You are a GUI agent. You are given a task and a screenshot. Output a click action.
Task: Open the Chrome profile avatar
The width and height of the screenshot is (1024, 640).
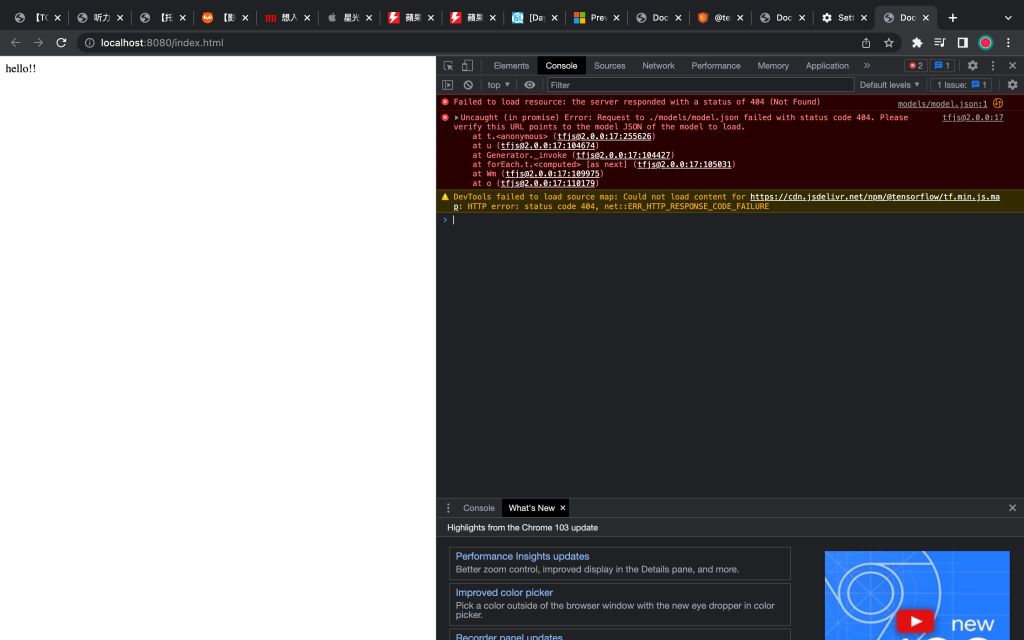(x=985, y=43)
